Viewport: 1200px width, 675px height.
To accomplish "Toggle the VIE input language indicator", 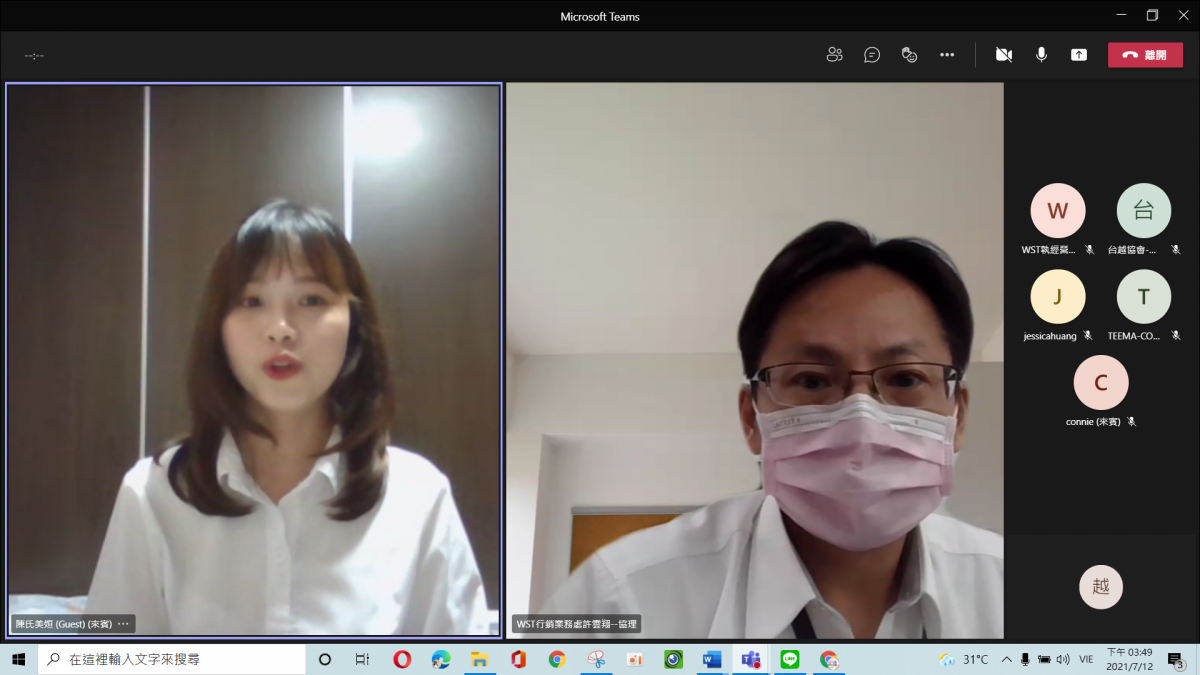I will (1086, 660).
